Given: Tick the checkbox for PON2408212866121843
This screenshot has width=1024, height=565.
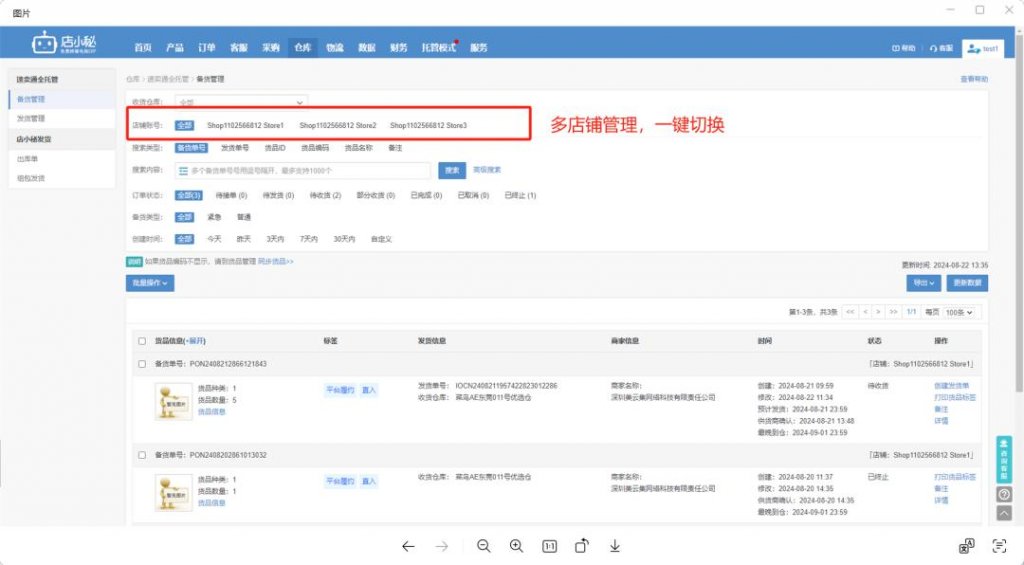Looking at the screenshot, I should tap(142, 364).
